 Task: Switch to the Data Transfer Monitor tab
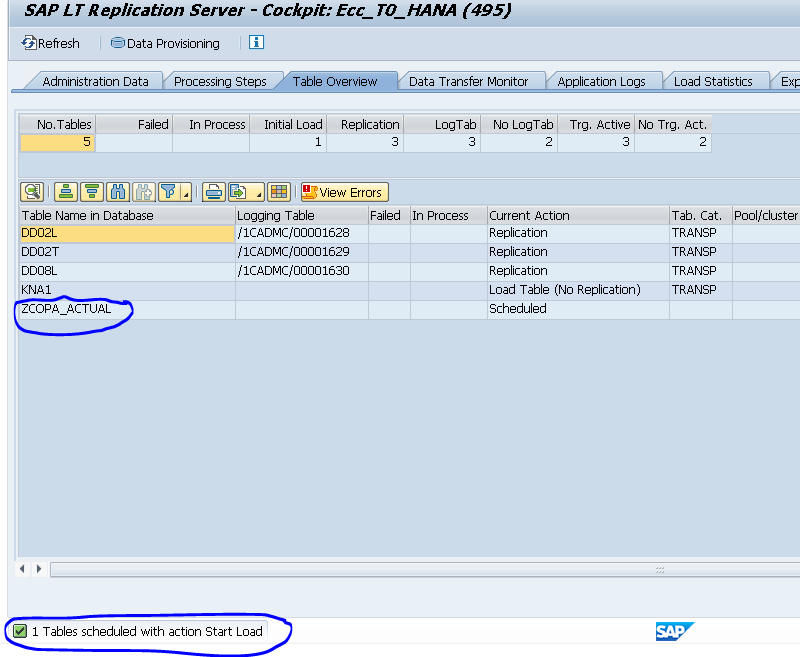tap(471, 81)
